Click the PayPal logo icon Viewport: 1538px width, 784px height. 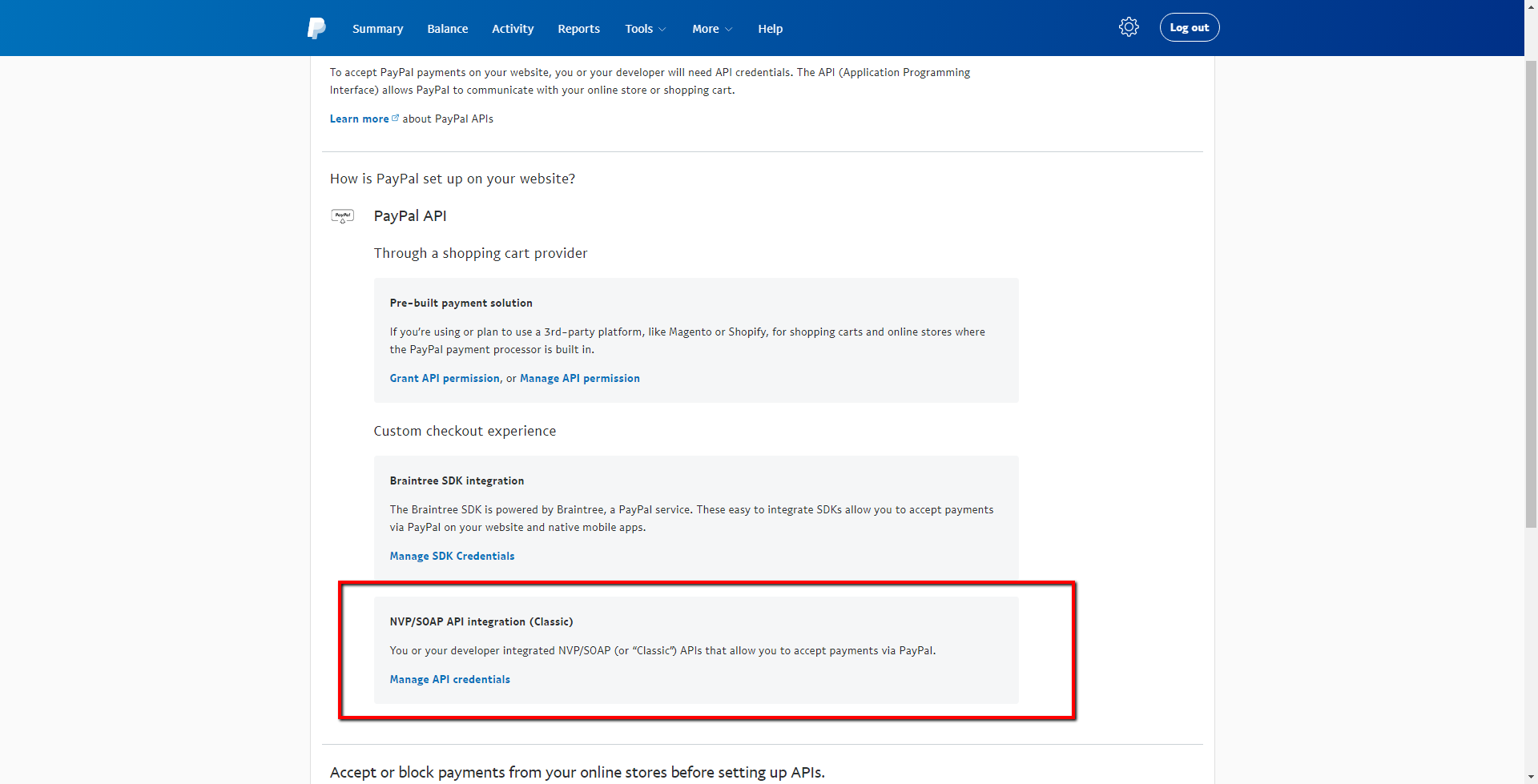(316, 28)
